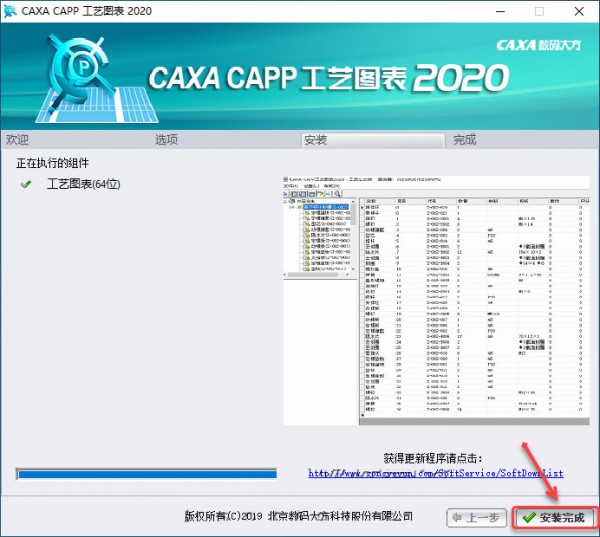This screenshot has height=537, width=600.
Task: Minimize the installer window
Action: click(x=495, y=12)
